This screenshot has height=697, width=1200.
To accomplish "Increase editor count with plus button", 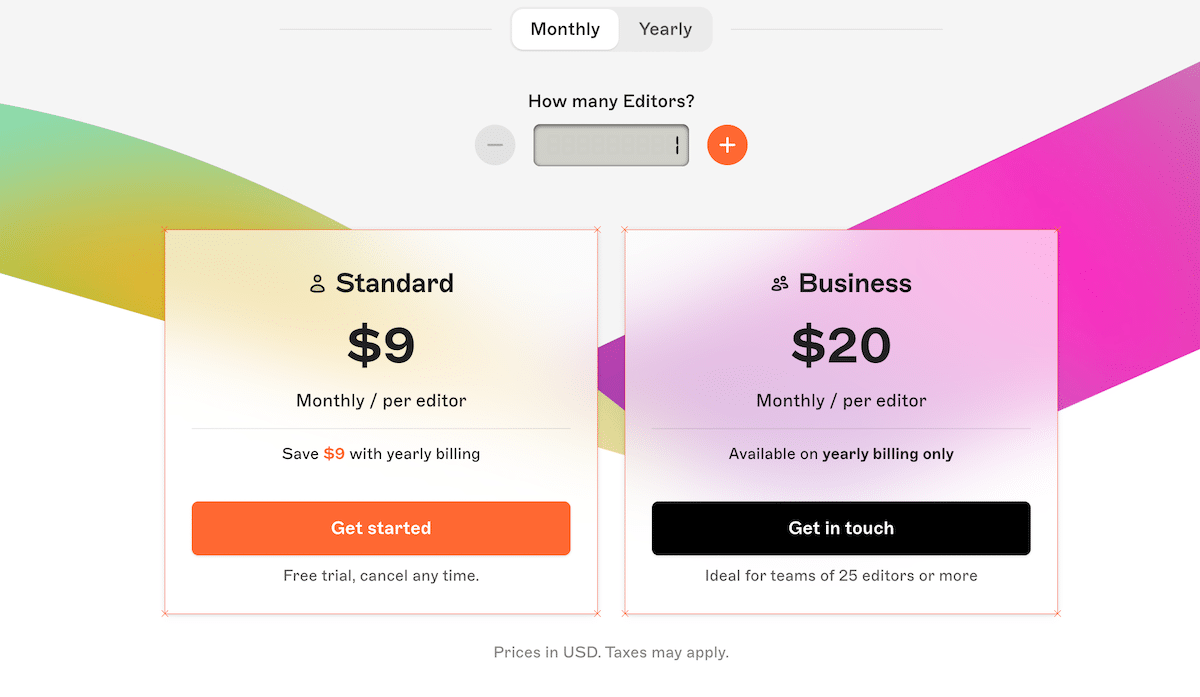I will [727, 145].
